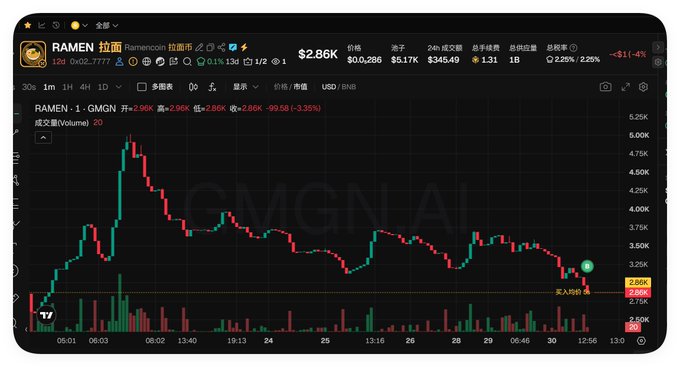Select USD as the chart currency
680x367 pixels.
pos(329,87)
